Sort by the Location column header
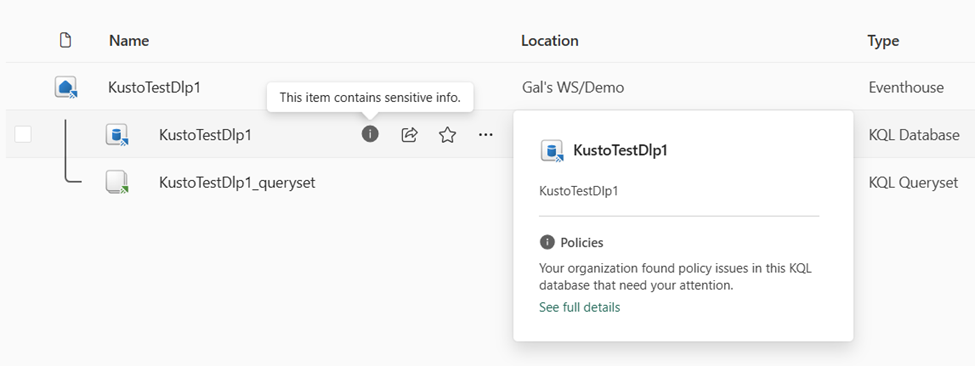This screenshot has width=975, height=366. (x=550, y=40)
